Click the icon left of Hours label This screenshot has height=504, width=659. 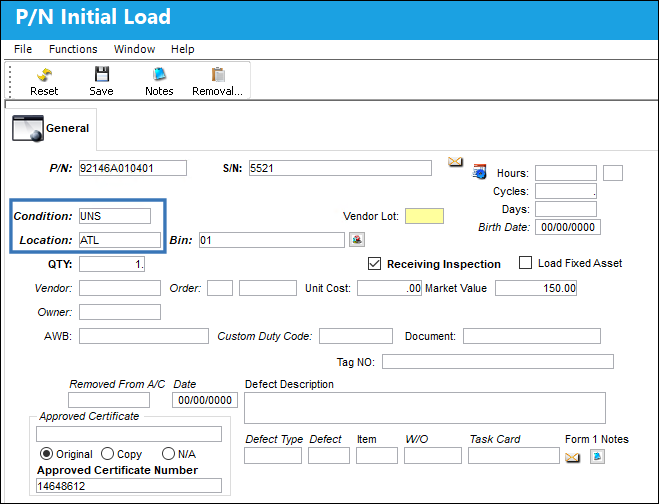pyautogui.click(x=480, y=172)
